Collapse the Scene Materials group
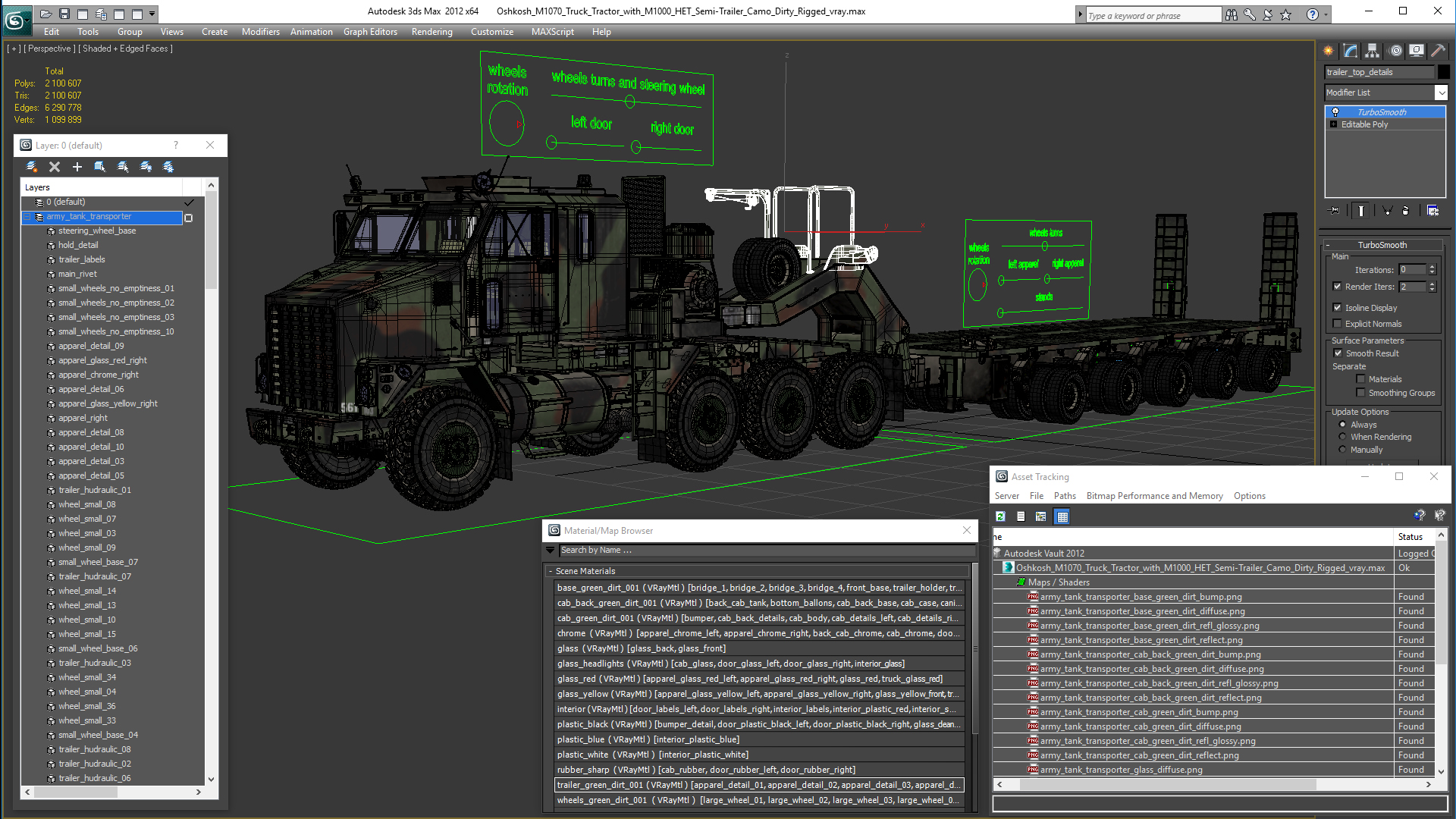Viewport: 1456px width, 819px height. [551, 571]
